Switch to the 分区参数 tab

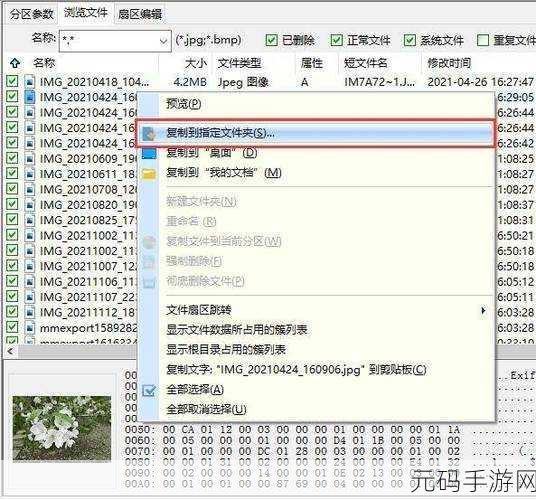(x=31, y=14)
